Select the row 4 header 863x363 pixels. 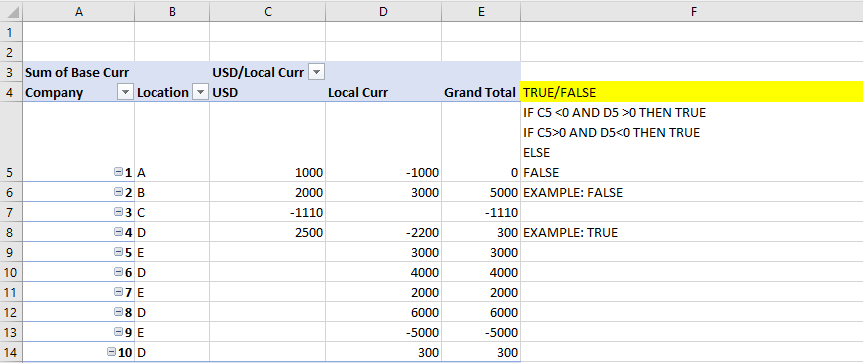coord(11,92)
